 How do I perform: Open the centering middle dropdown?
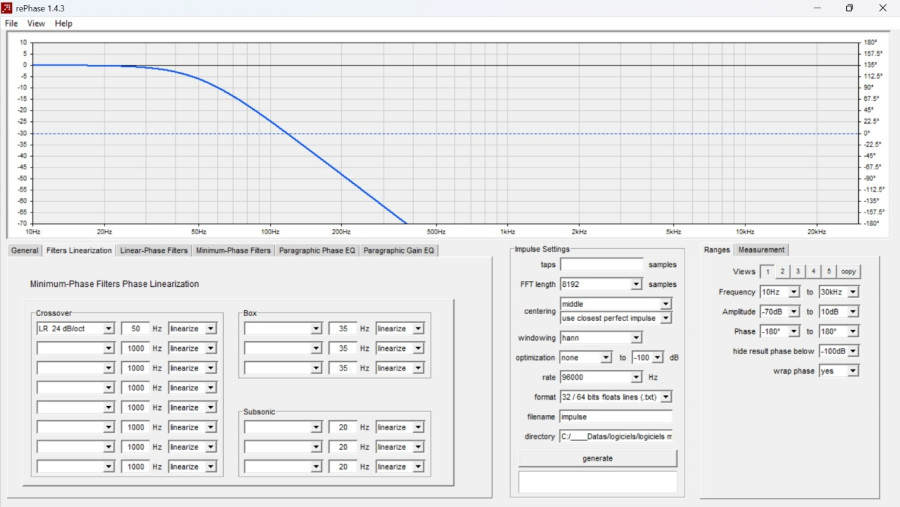615,304
